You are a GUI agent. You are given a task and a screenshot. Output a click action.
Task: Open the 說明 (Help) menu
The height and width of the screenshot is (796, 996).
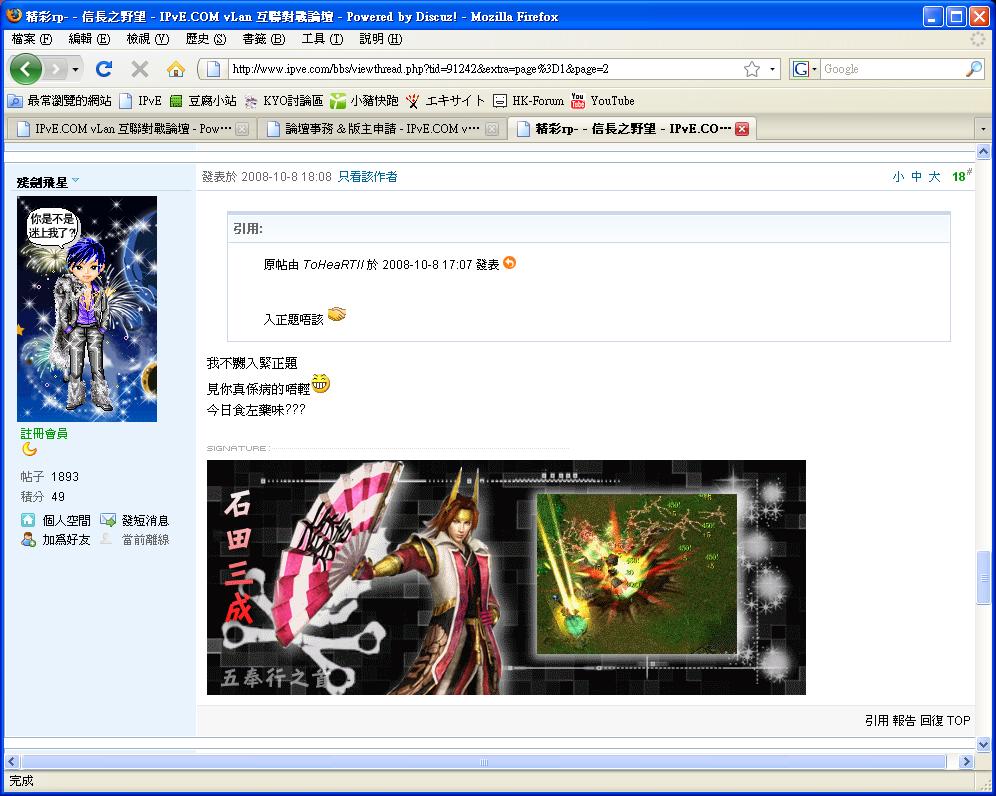[x=380, y=39]
